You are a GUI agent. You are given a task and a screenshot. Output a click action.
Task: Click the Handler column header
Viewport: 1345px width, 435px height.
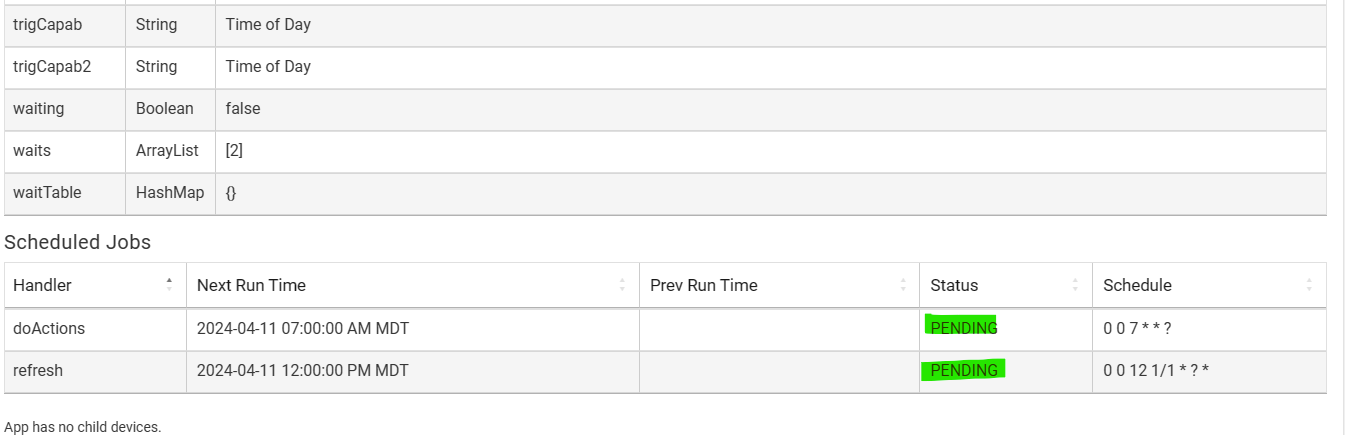tap(95, 285)
